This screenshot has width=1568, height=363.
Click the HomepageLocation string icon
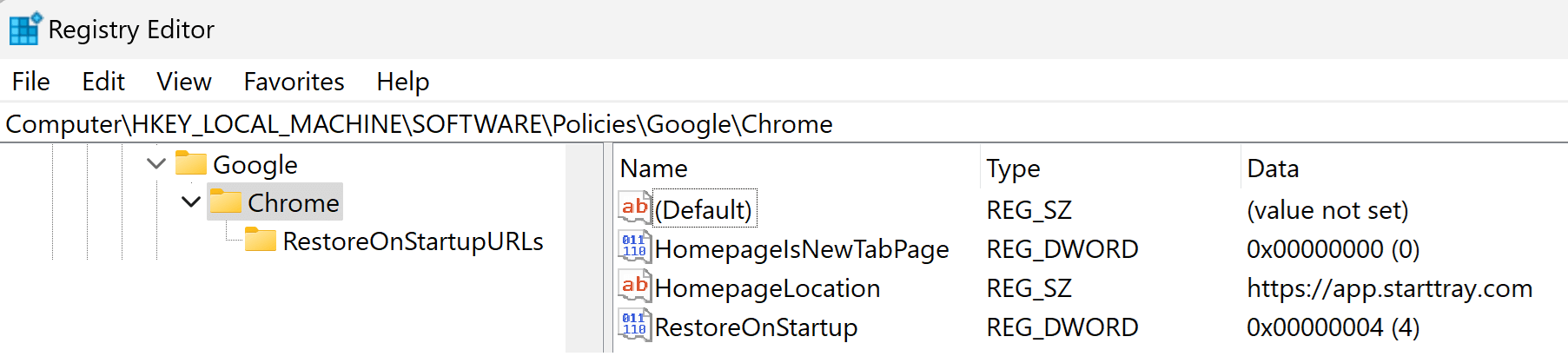[x=635, y=286]
